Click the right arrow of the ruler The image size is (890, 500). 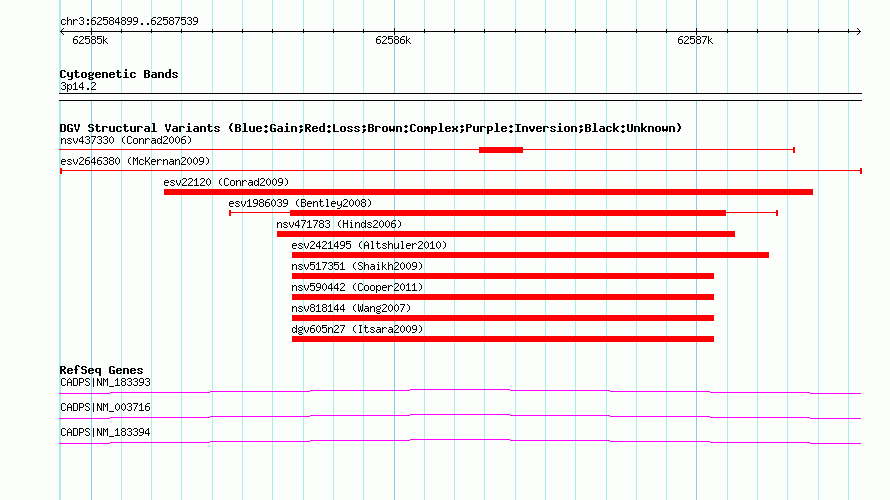pos(858,32)
